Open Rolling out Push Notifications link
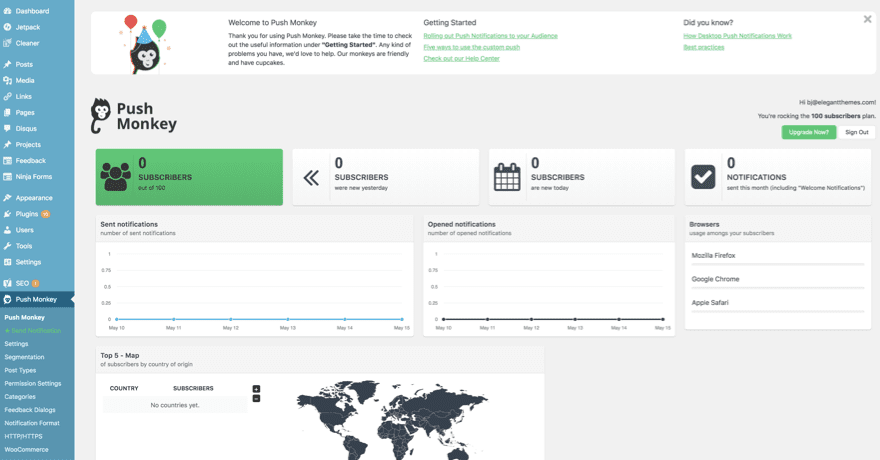 (490, 36)
